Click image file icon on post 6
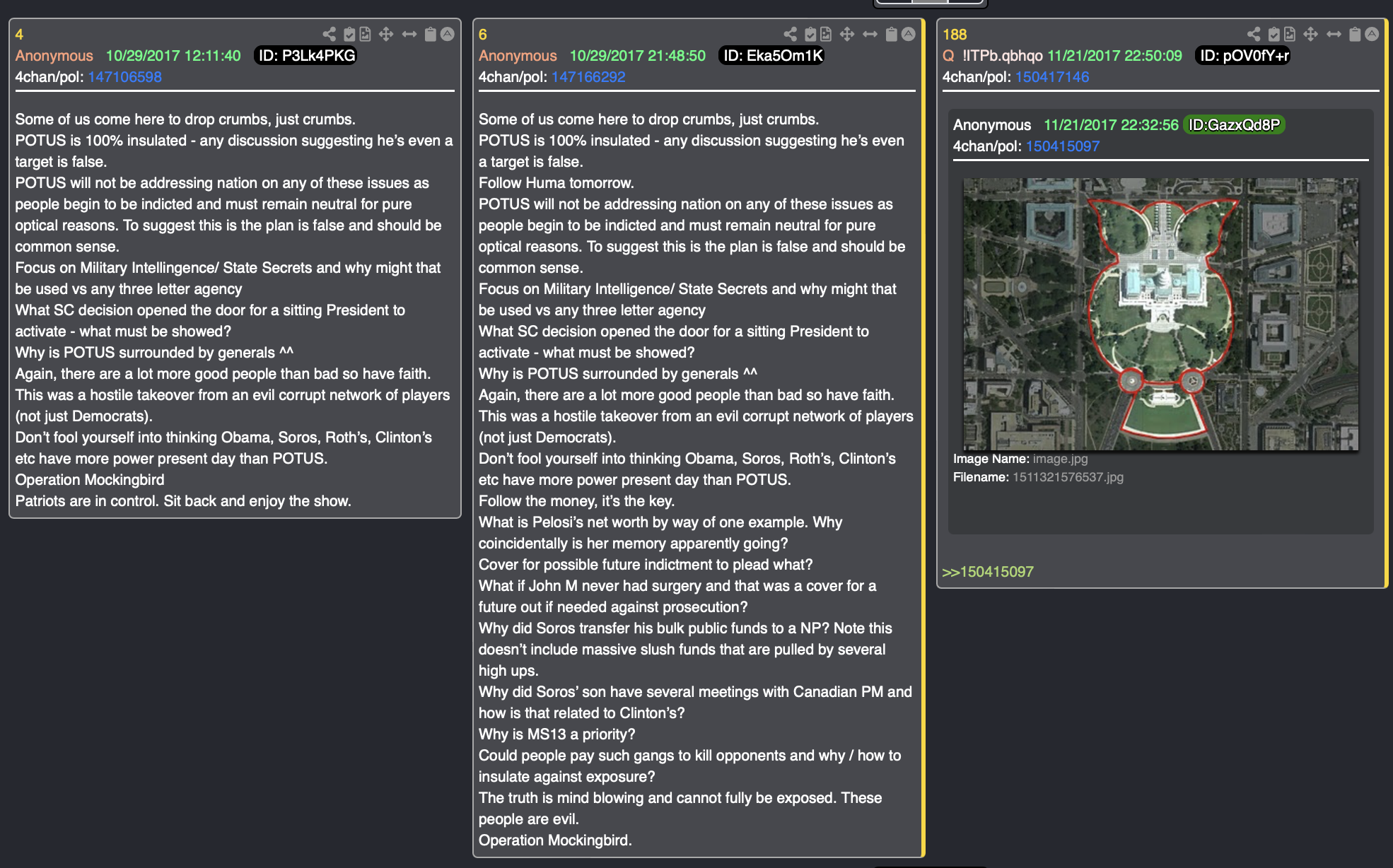This screenshot has width=1393, height=868. pos(826,34)
